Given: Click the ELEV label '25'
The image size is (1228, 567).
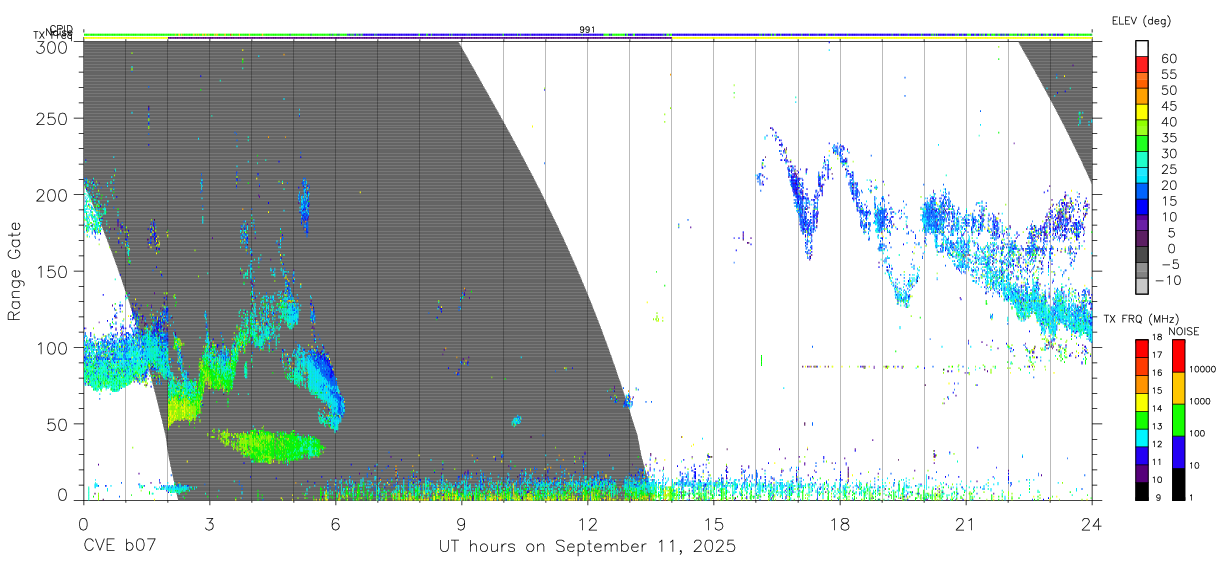Looking at the screenshot, I should click(1167, 169).
